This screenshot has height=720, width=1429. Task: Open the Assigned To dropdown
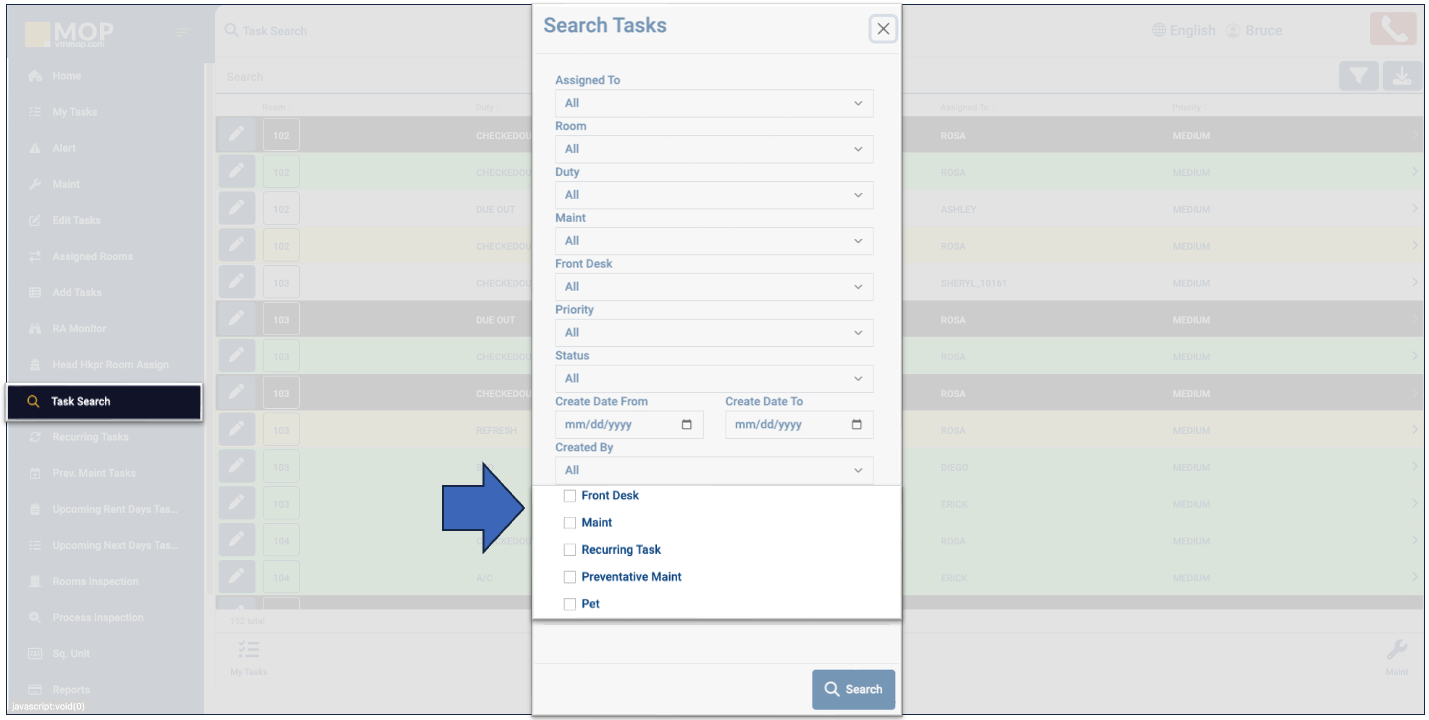714,103
